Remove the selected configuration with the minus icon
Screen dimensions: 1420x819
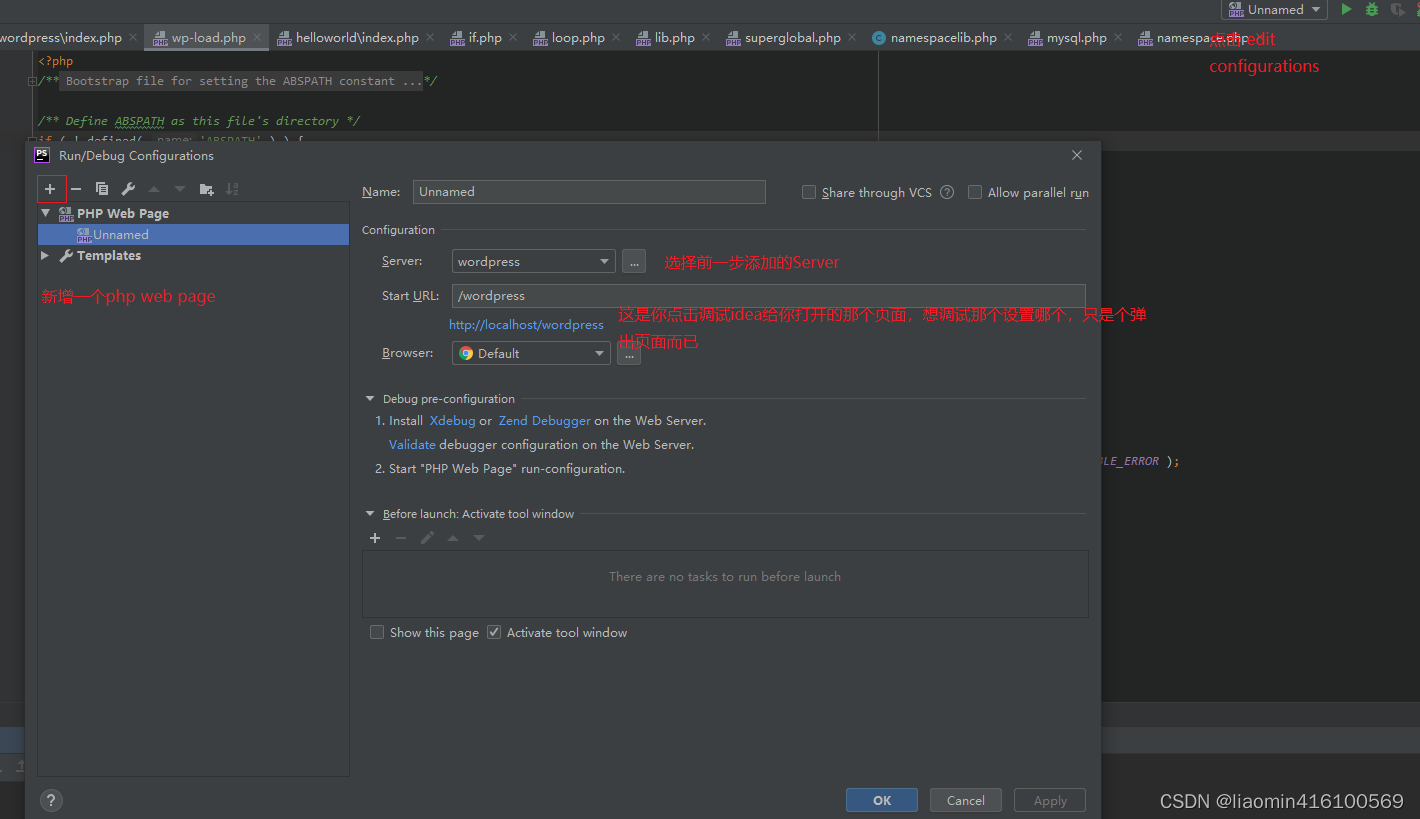pos(76,189)
